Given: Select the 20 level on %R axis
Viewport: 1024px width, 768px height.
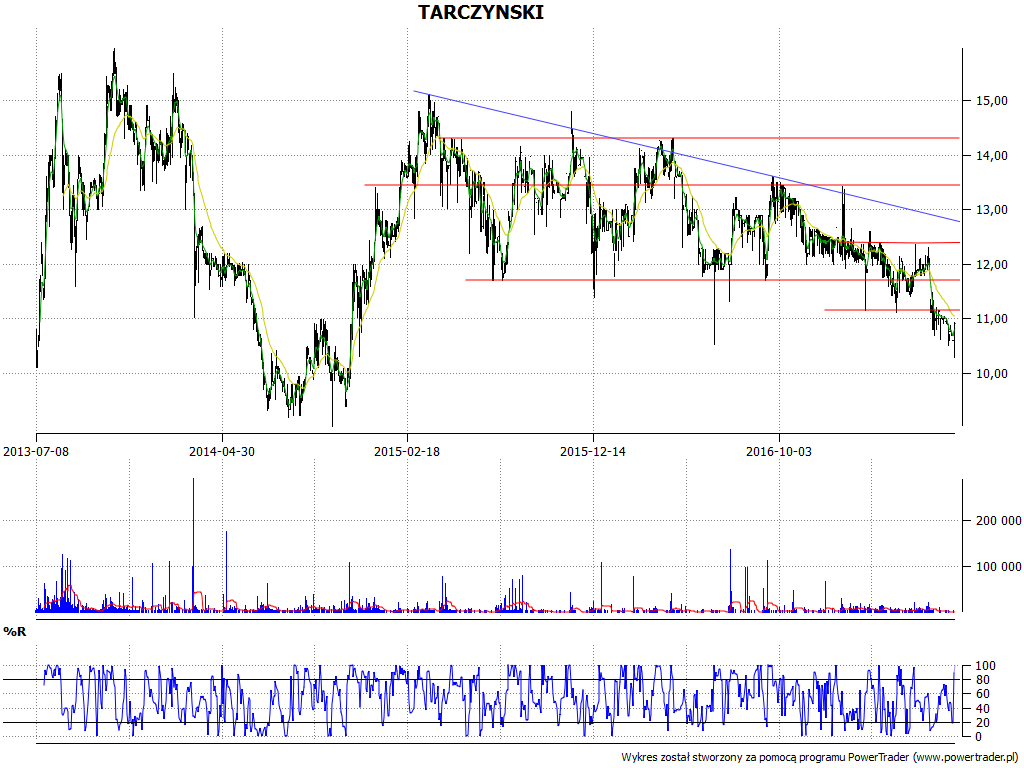Looking at the screenshot, I should 985,722.
